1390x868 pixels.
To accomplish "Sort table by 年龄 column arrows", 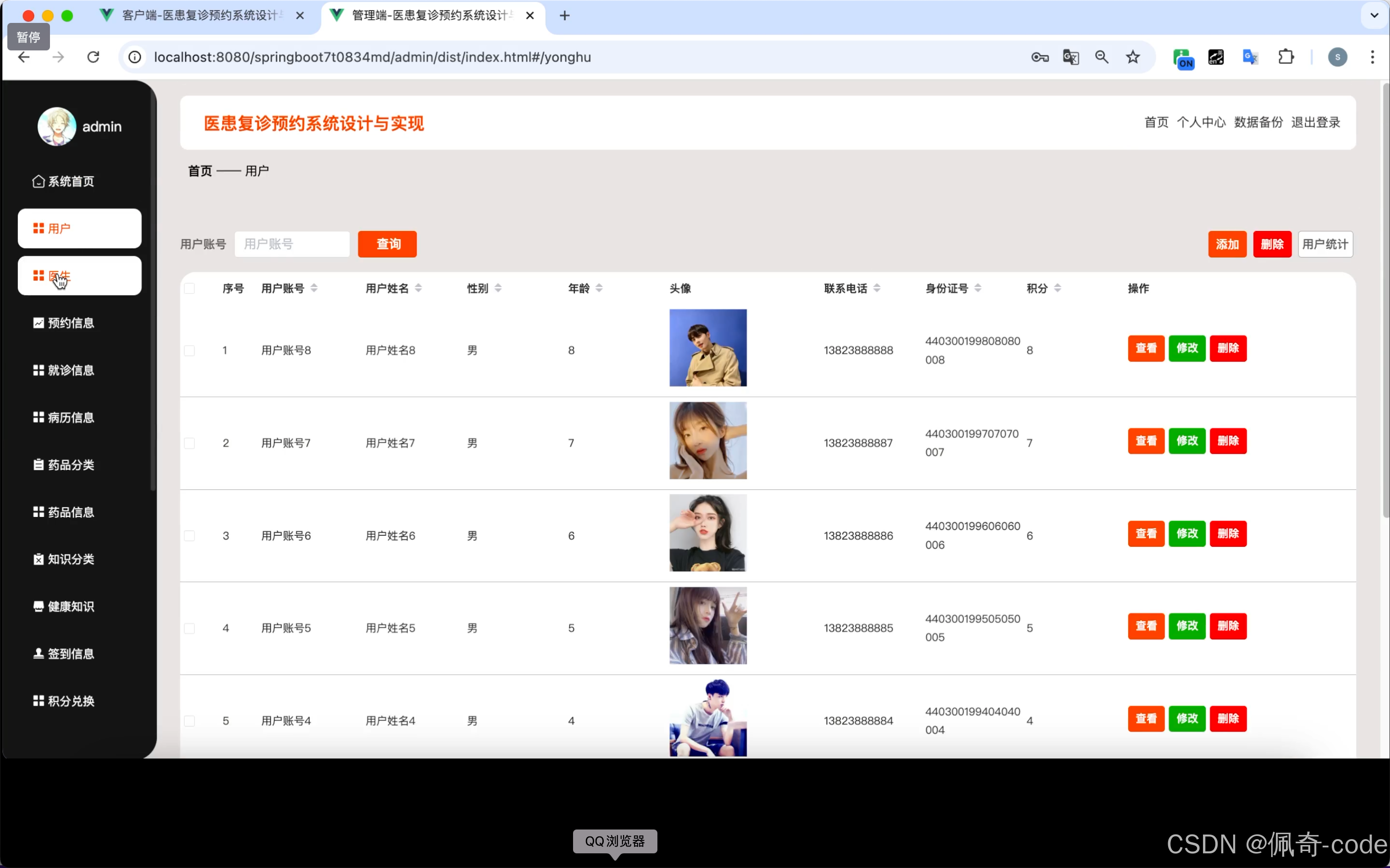I will tap(599, 288).
